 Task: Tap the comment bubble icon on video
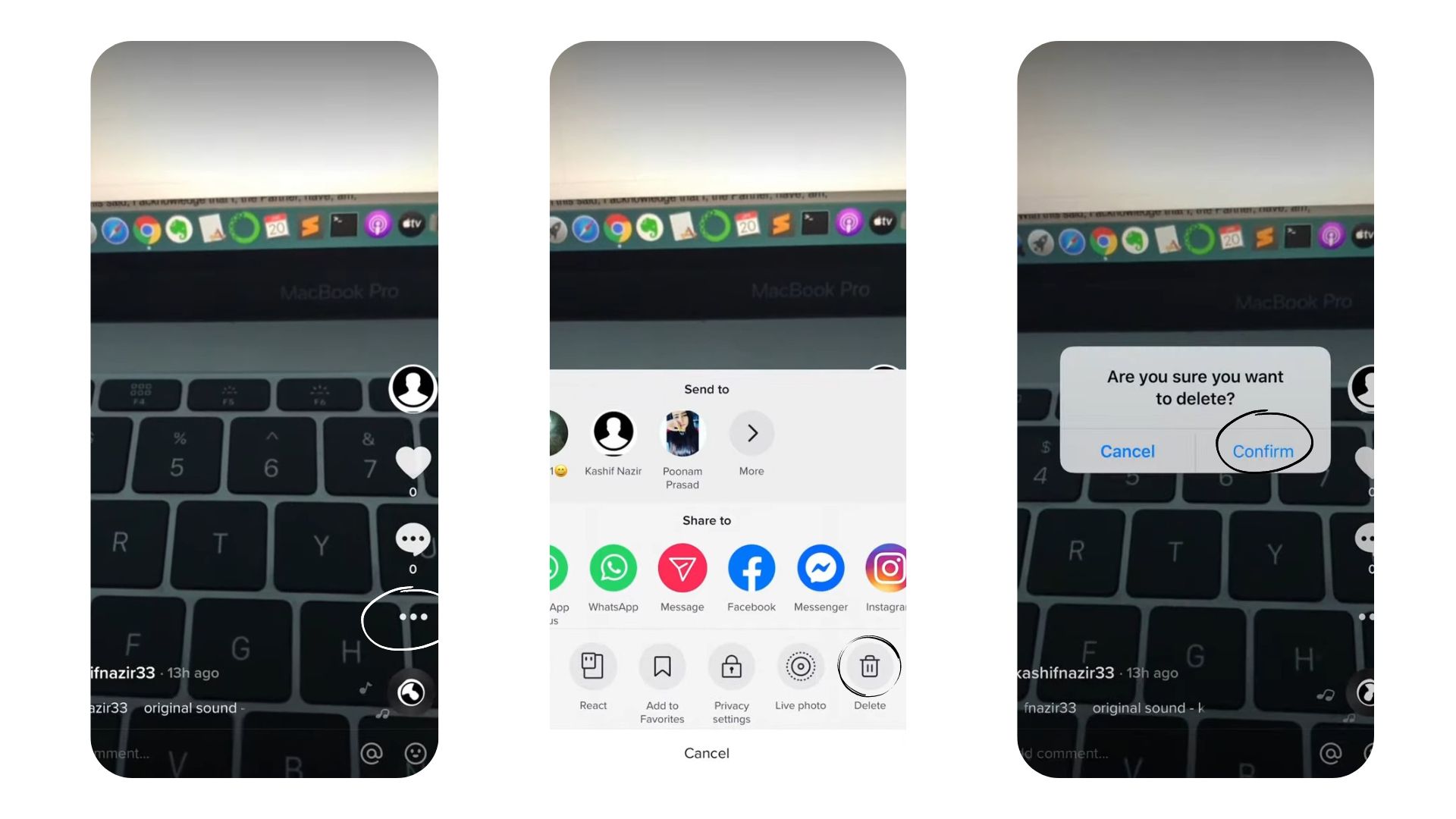pos(413,539)
